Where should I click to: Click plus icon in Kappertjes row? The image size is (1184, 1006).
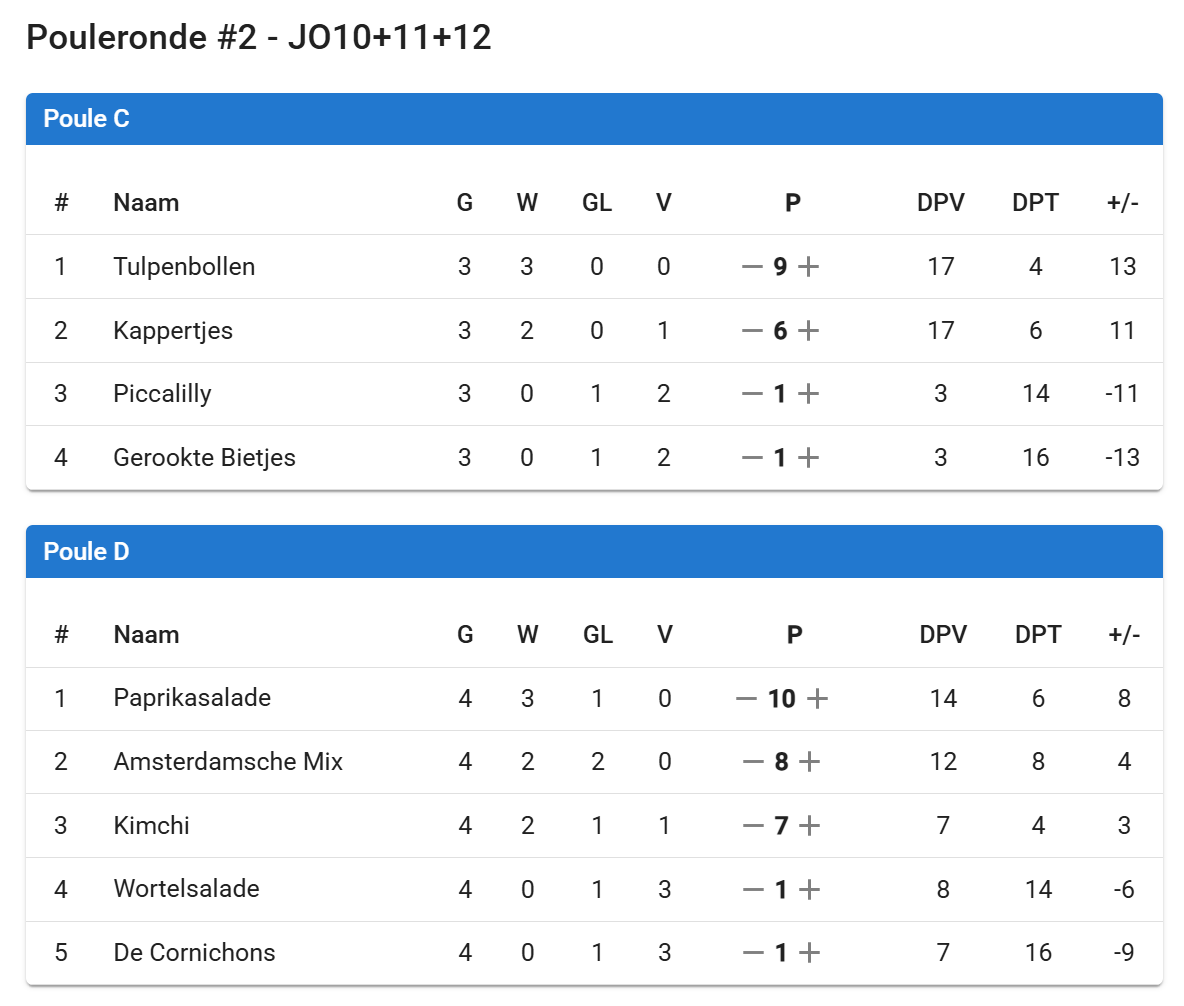(809, 331)
